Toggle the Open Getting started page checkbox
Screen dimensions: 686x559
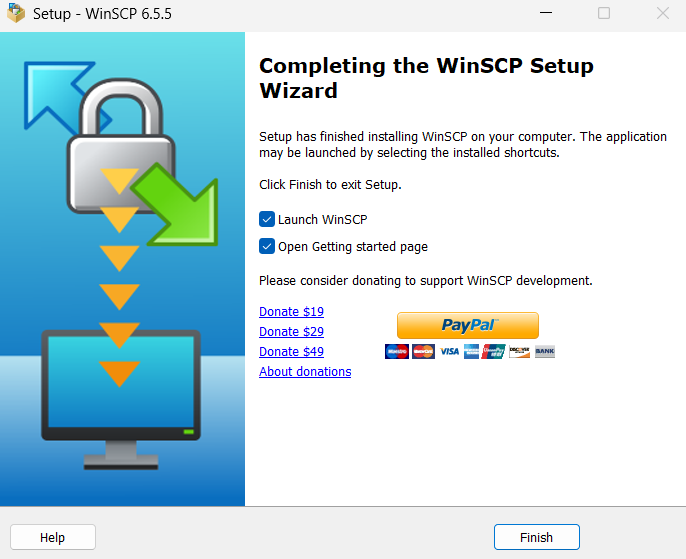pyautogui.click(x=267, y=246)
